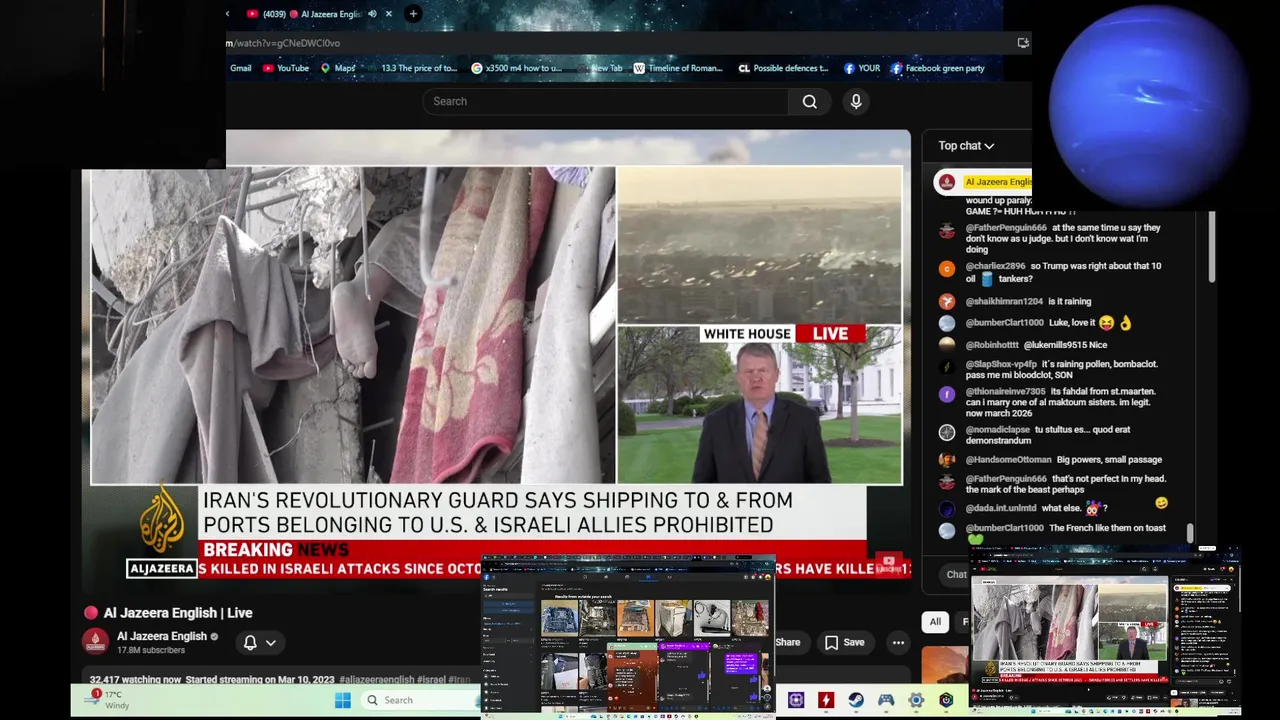This screenshot has height=720, width=1280.
Task: Click the pinned Al Jazeera English chat banner
Action: click(x=983, y=182)
